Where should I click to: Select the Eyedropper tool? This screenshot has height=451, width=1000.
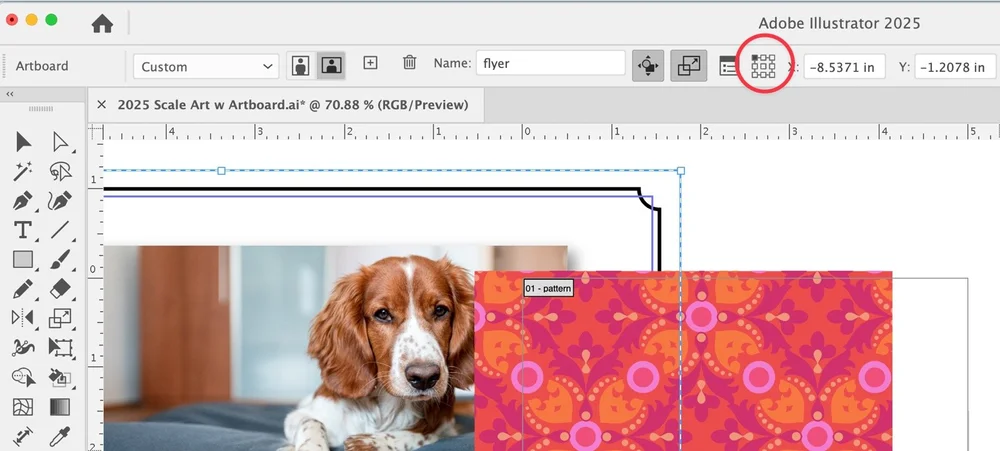pos(60,436)
